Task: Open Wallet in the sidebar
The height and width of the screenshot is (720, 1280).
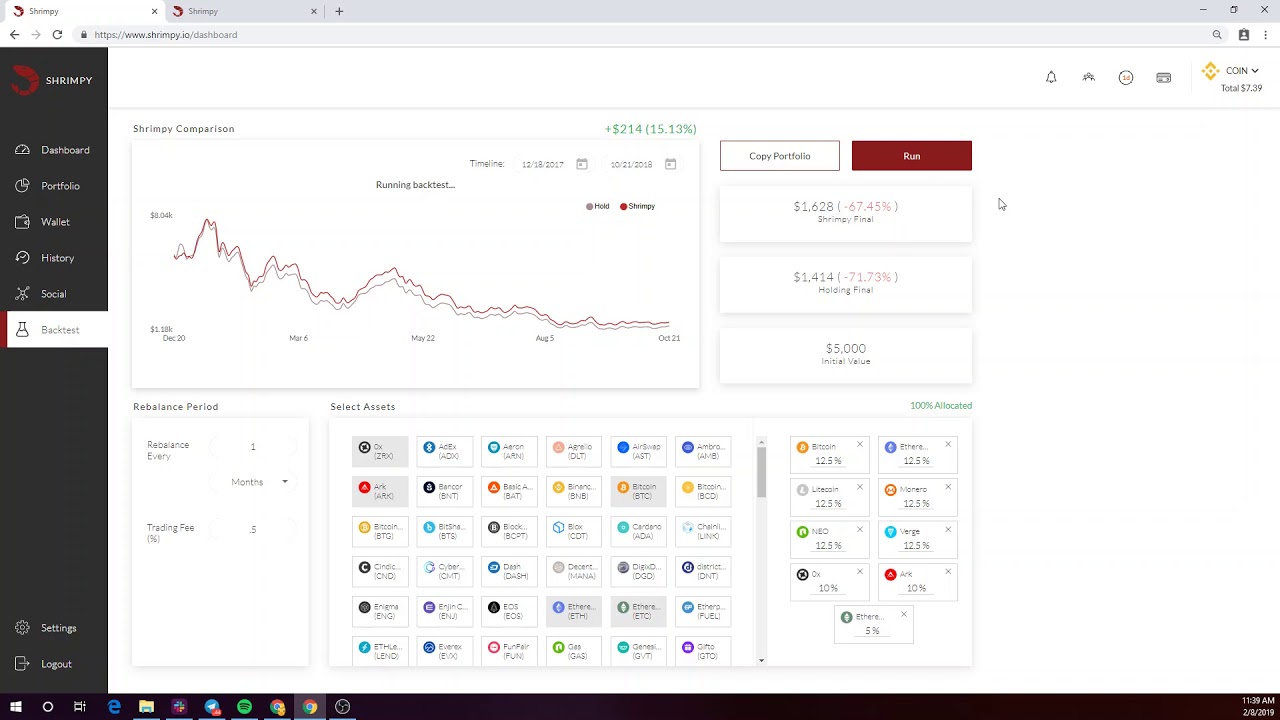Action: [54, 222]
